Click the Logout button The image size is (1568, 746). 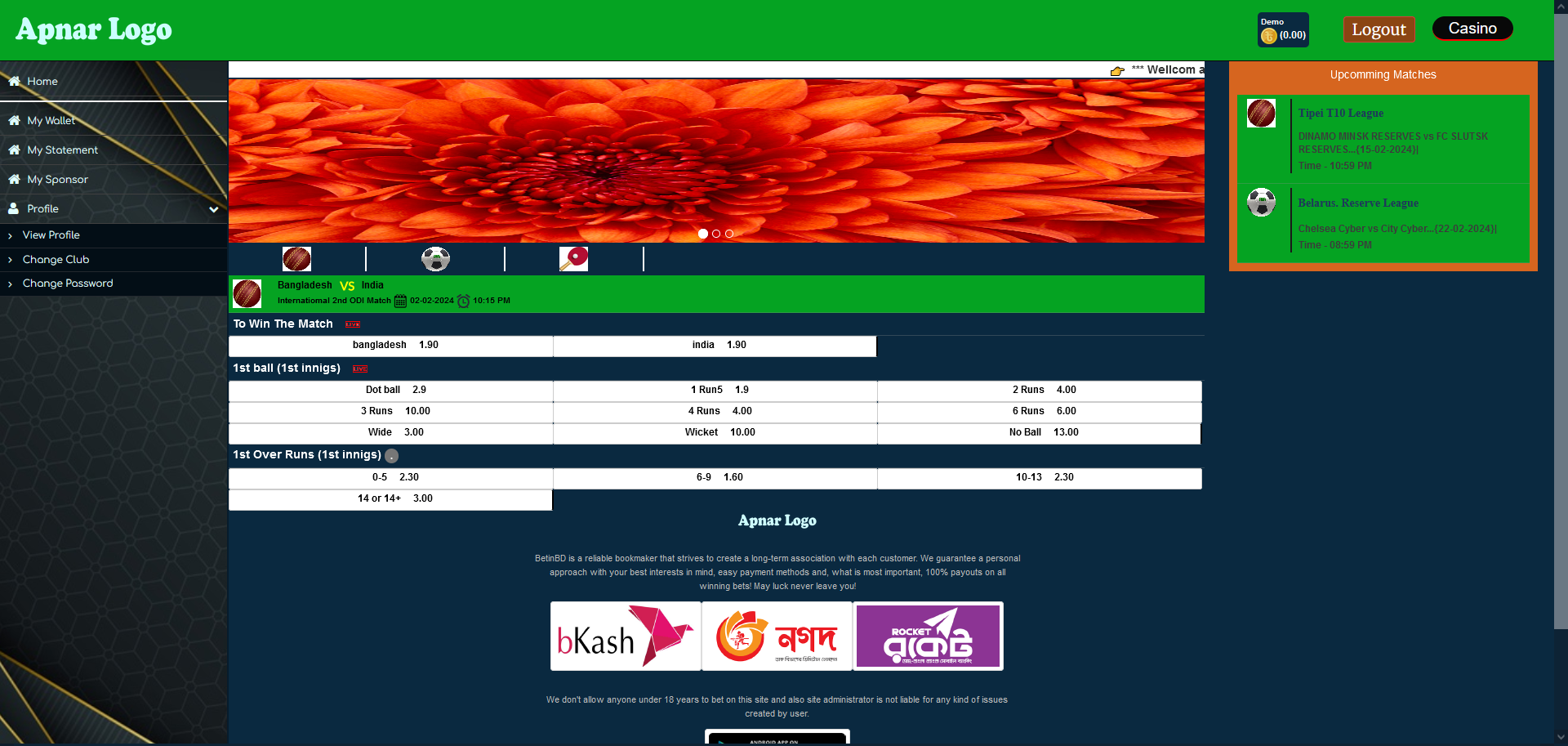click(1379, 29)
